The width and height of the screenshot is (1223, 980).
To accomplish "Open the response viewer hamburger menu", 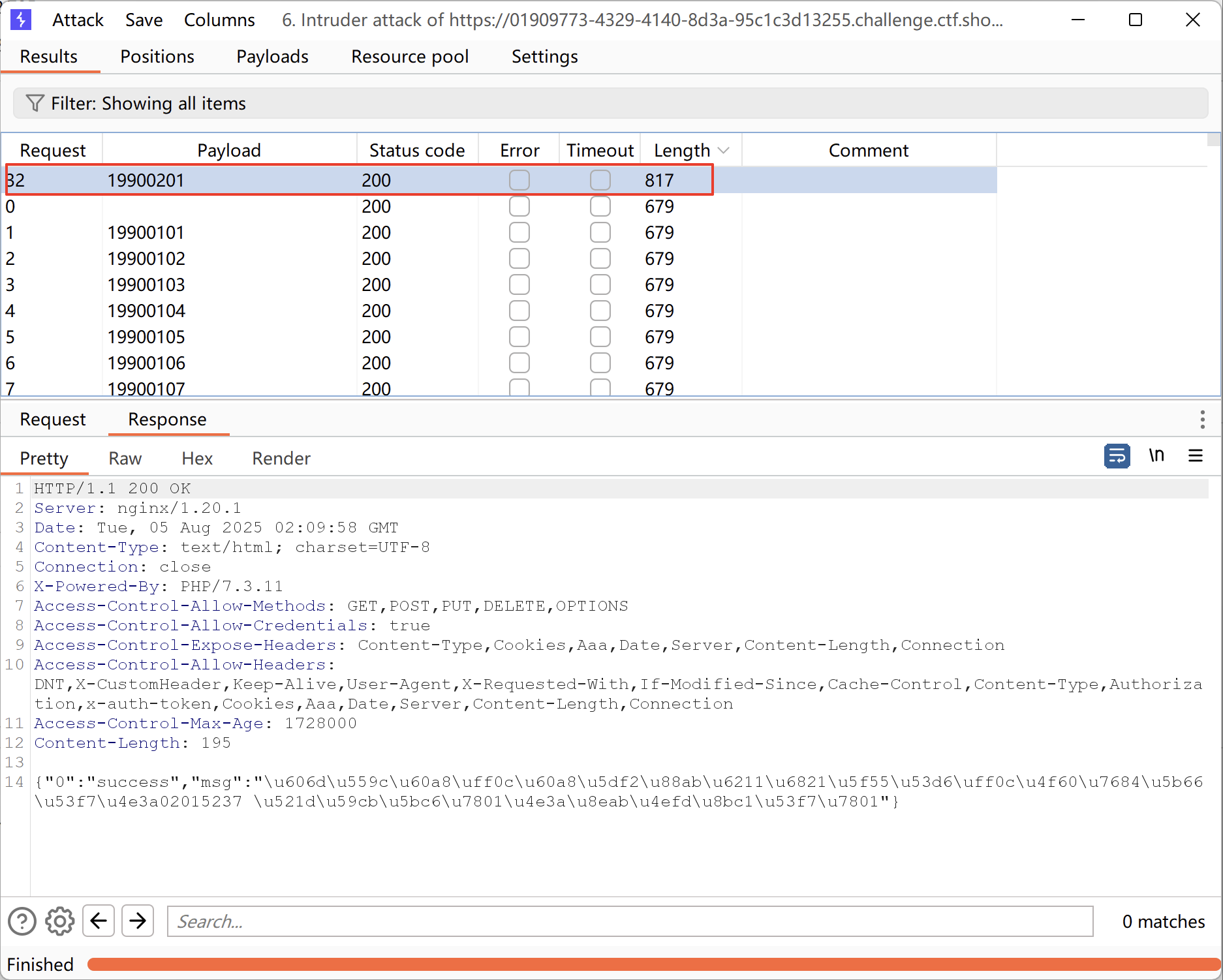I will [1196, 455].
